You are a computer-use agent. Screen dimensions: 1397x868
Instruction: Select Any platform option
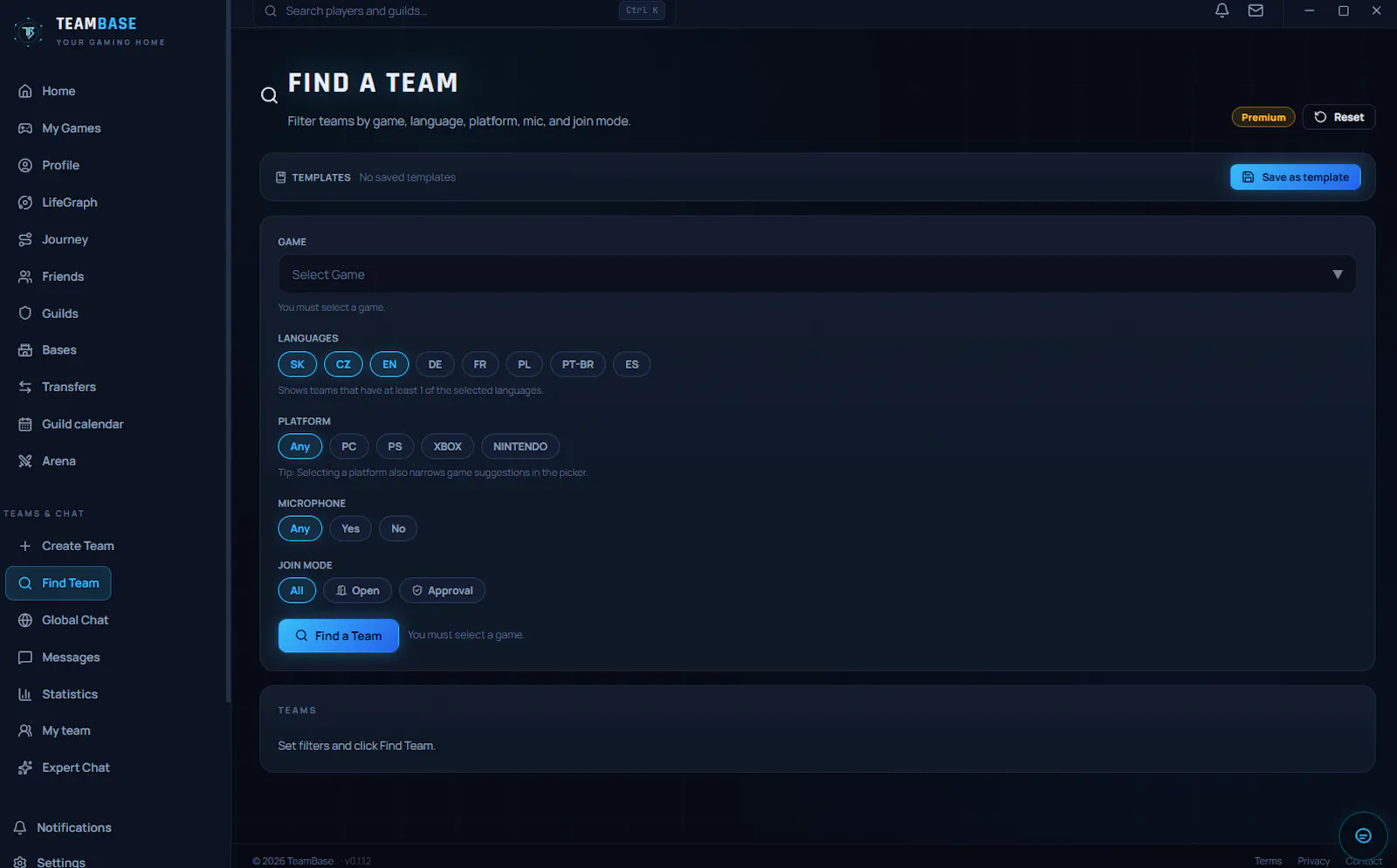300,446
